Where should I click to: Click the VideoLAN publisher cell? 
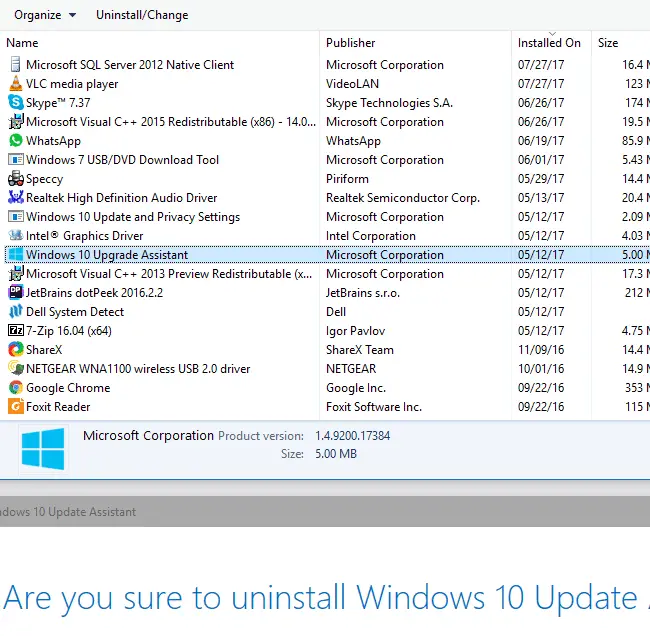[x=352, y=84]
